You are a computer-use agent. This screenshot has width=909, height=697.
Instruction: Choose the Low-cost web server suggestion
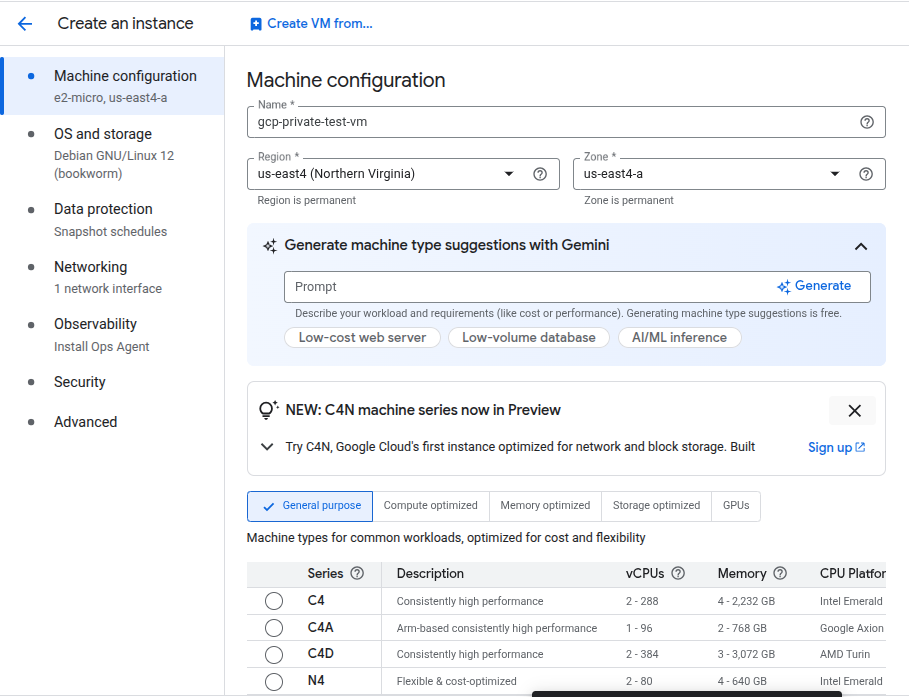[362, 337]
